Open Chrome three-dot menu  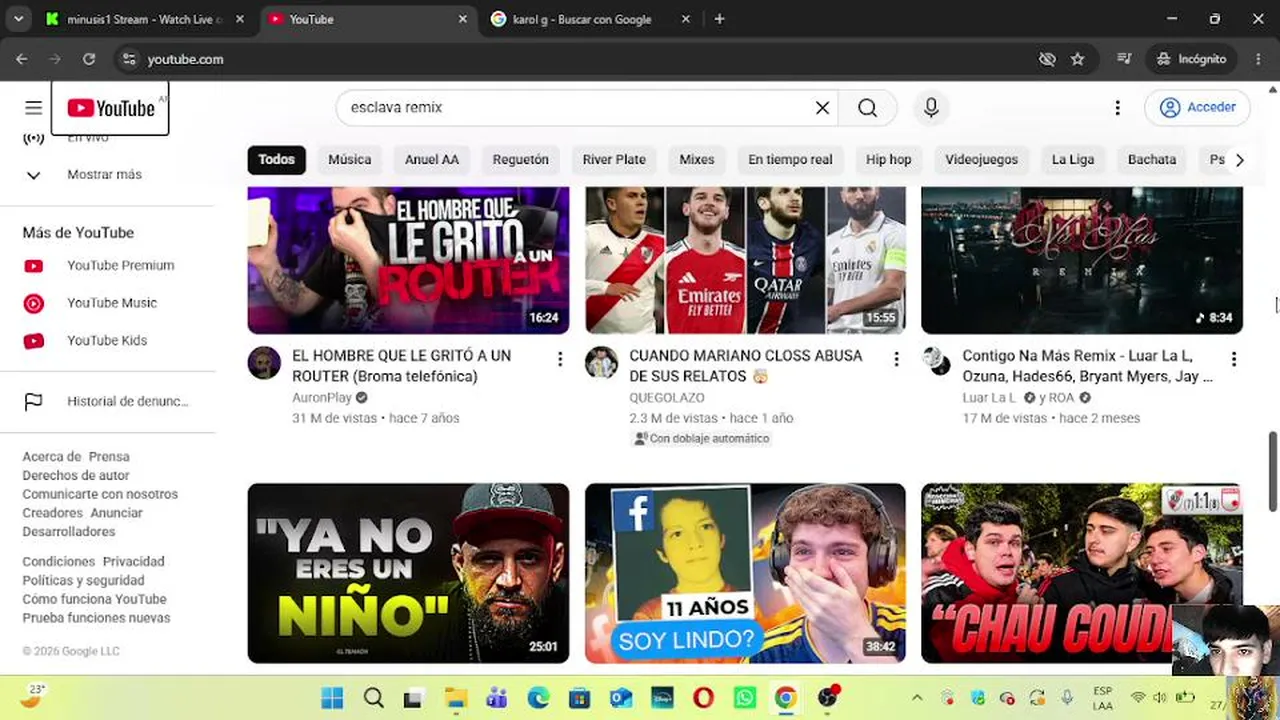(x=1258, y=59)
